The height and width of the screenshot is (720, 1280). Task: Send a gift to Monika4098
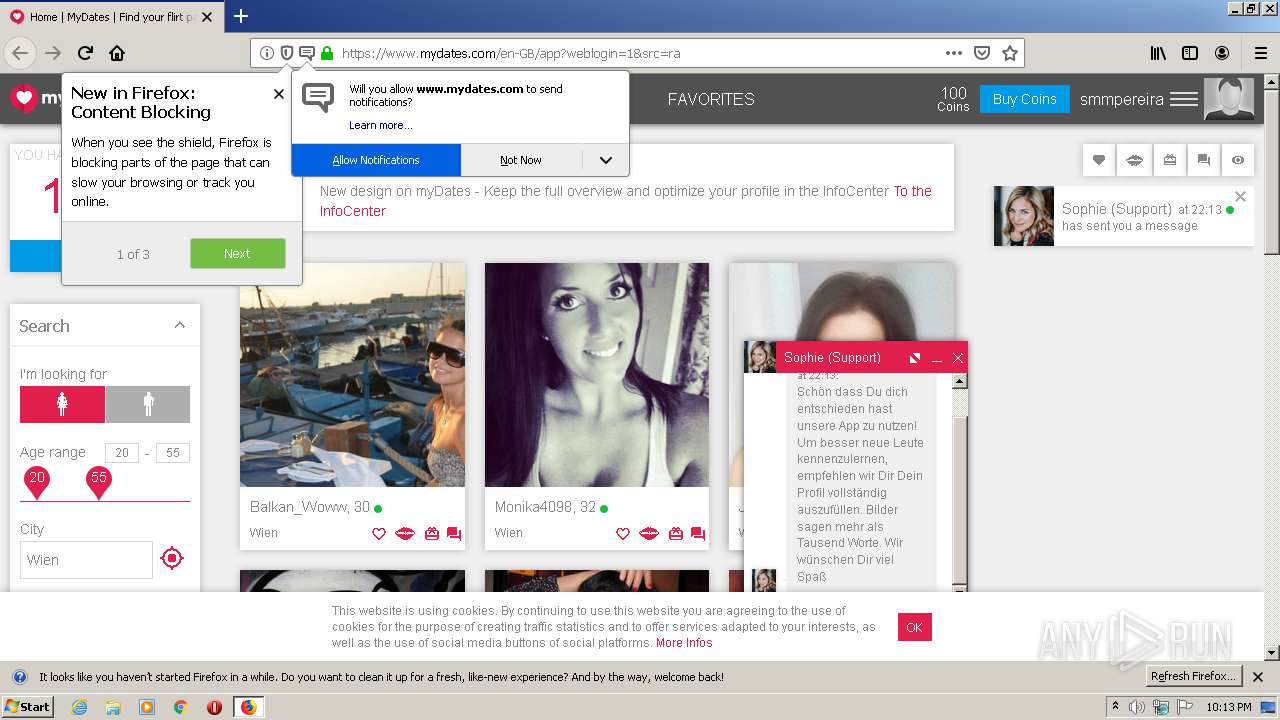point(676,534)
